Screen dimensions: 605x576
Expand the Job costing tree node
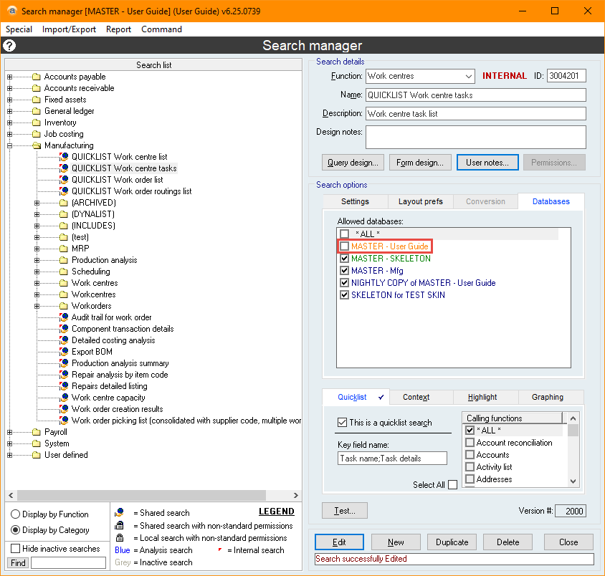point(10,134)
